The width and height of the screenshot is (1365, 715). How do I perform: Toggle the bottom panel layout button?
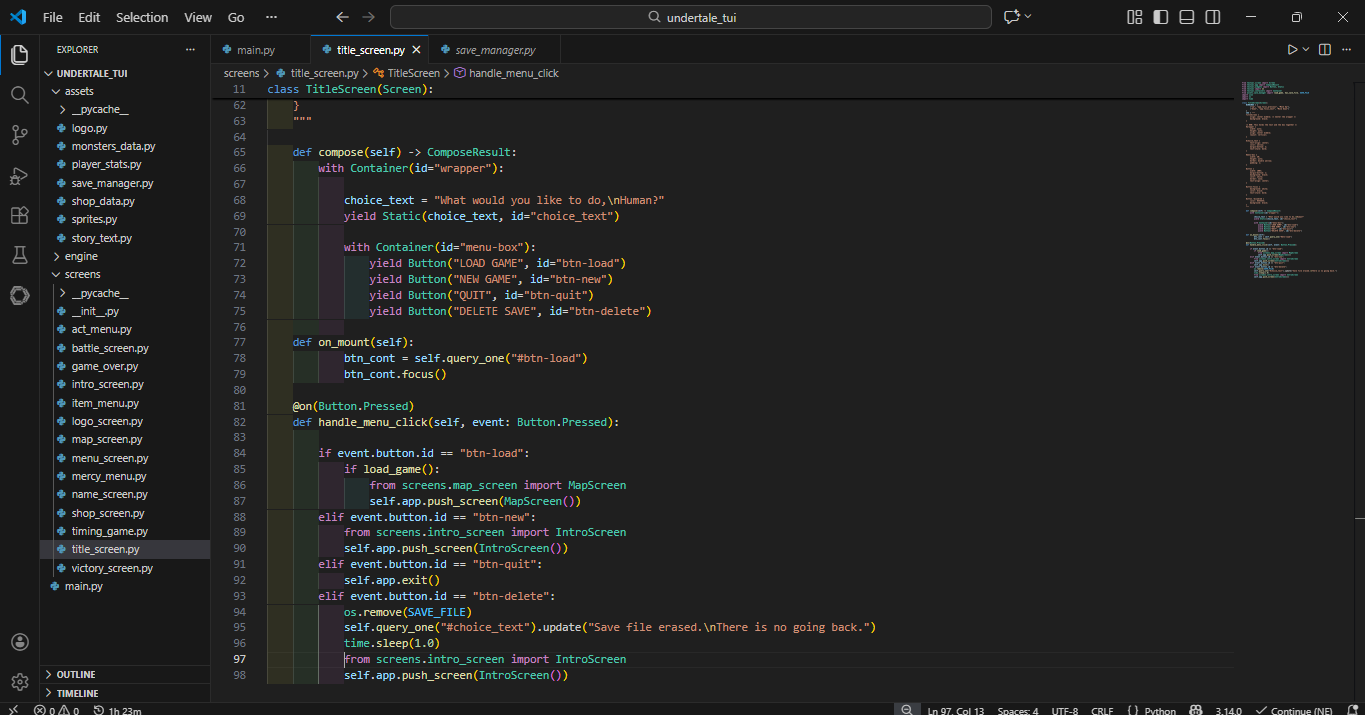tap(1187, 17)
